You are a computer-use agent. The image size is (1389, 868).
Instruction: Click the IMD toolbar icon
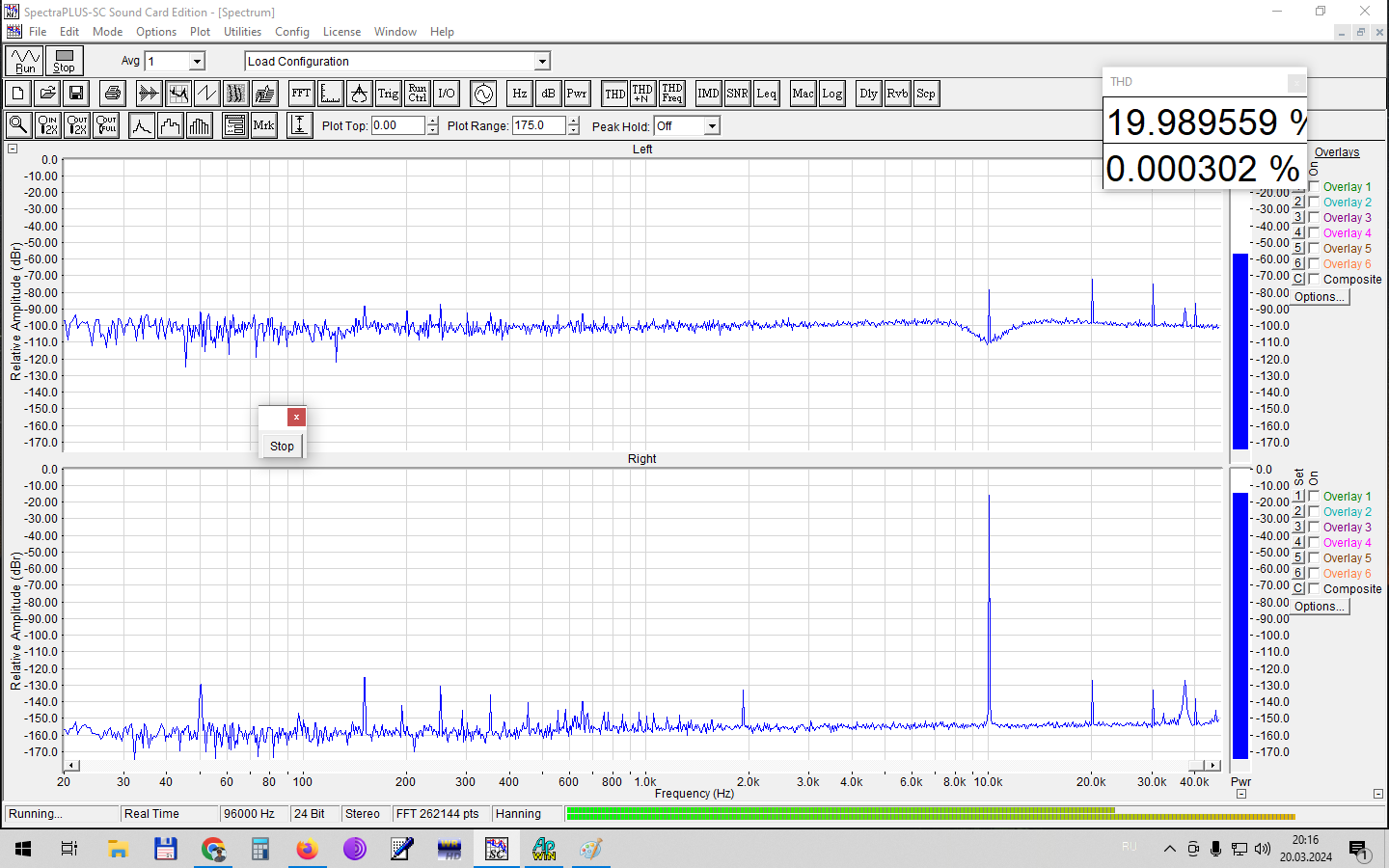click(708, 94)
